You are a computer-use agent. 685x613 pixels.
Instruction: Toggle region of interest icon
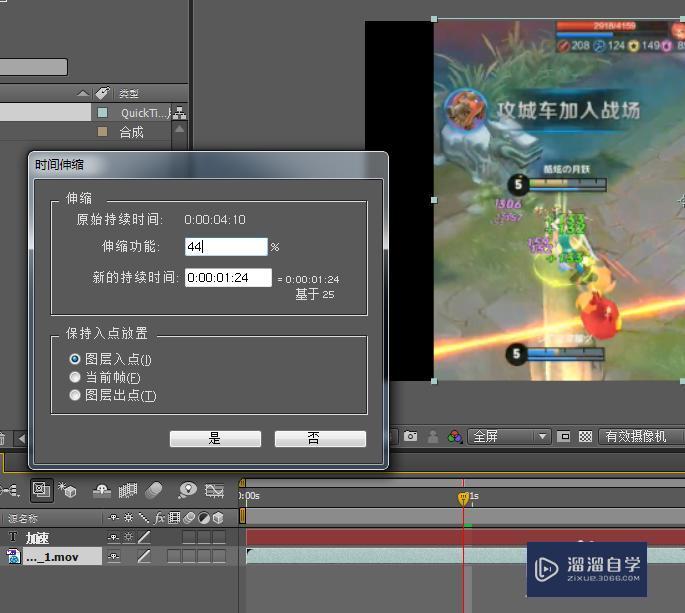564,436
